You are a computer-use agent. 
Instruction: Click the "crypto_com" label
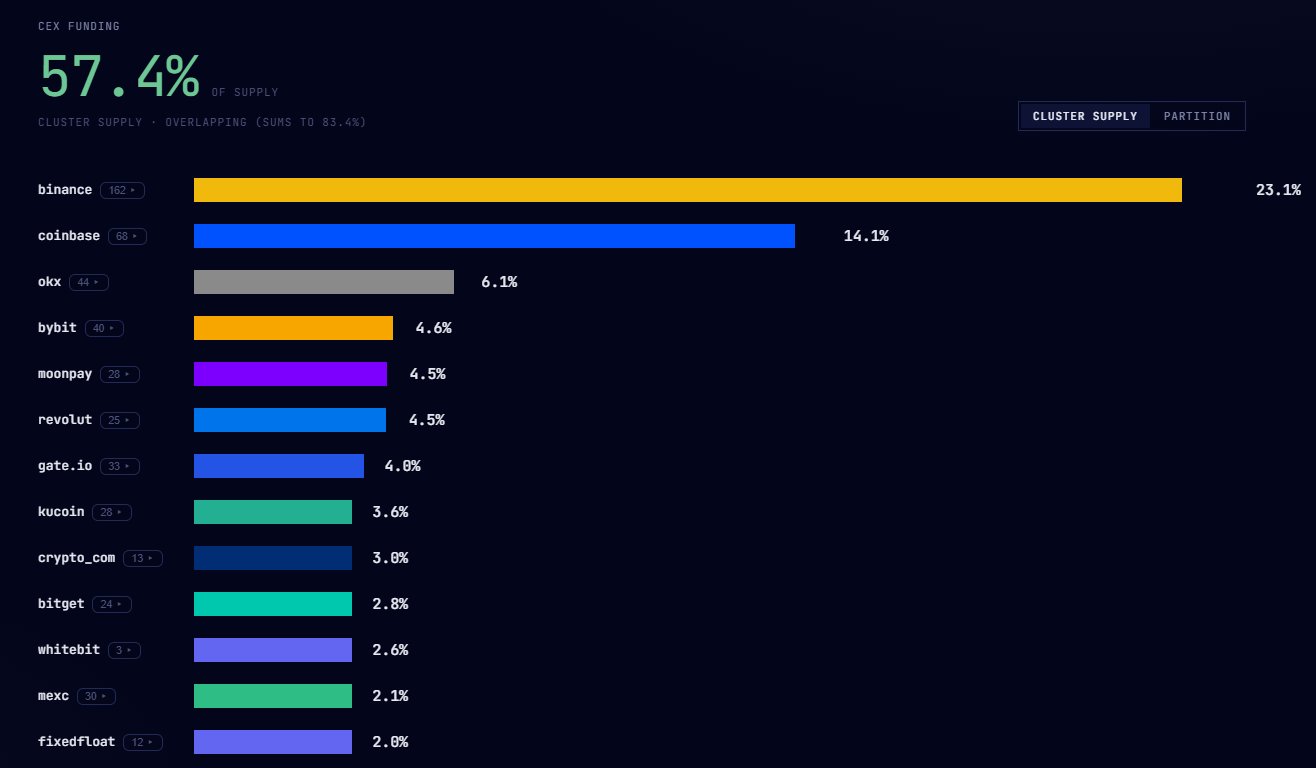[x=77, y=558]
